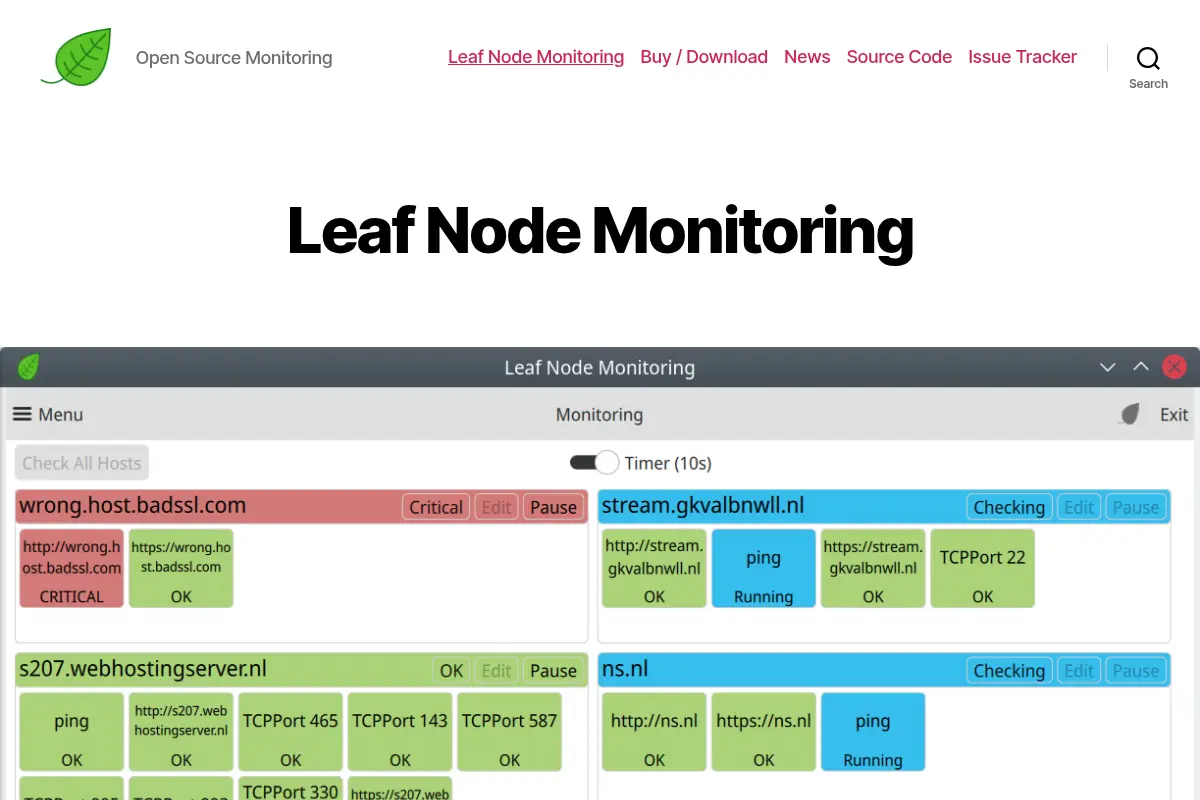Open the hamburger Menu in the app
The width and height of the screenshot is (1200, 800).
point(47,414)
